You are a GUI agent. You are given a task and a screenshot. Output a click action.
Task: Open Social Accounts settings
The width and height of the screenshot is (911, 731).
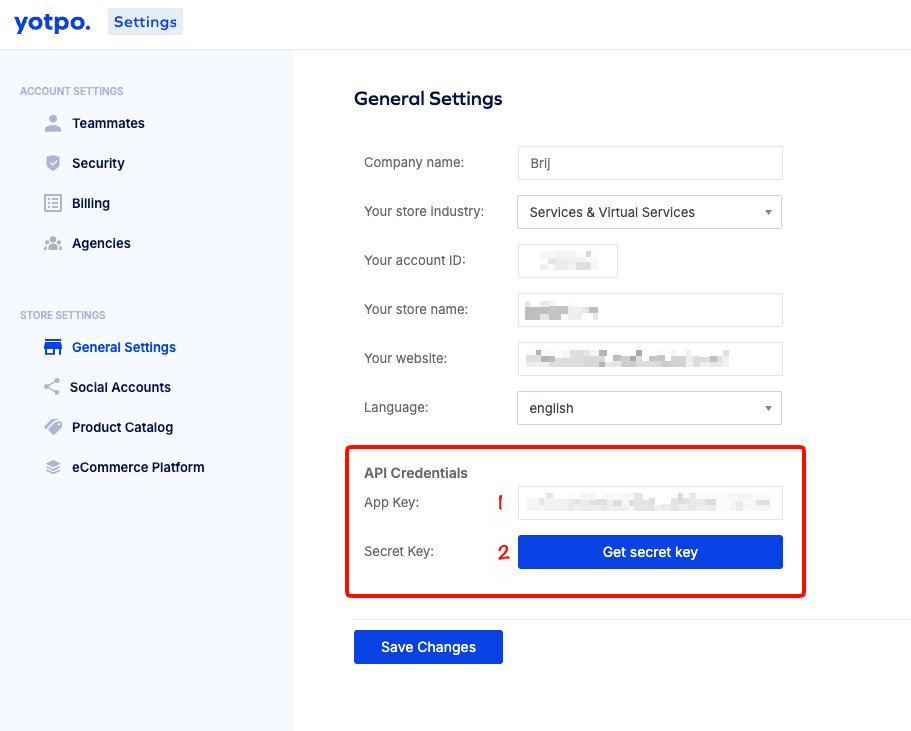[x=120, y=387]
